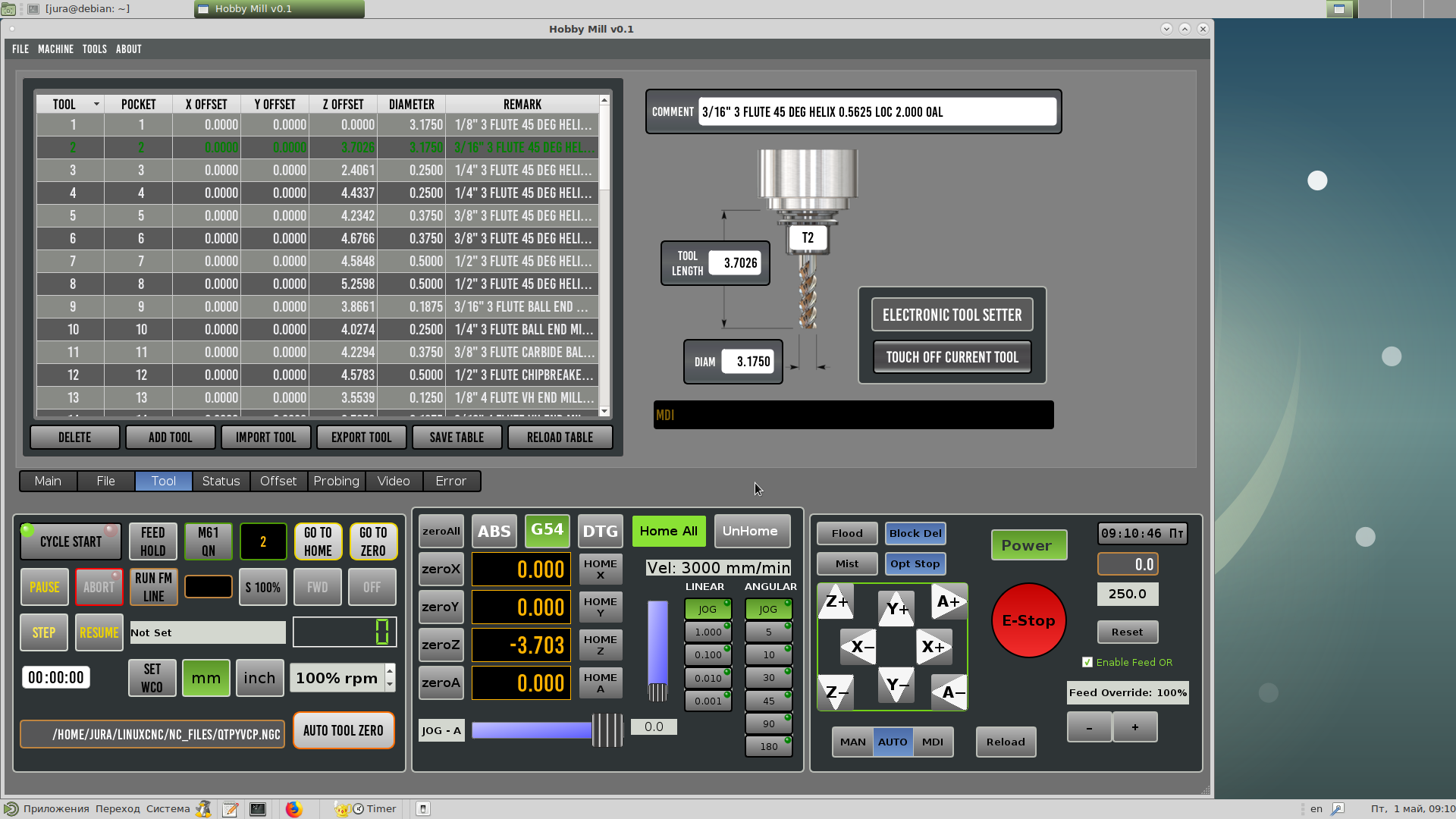This screenshot has height=819, width=1456.
Task: Select the angular 45 jog increment
Action: pyautogui.click(x=769, y=701)
